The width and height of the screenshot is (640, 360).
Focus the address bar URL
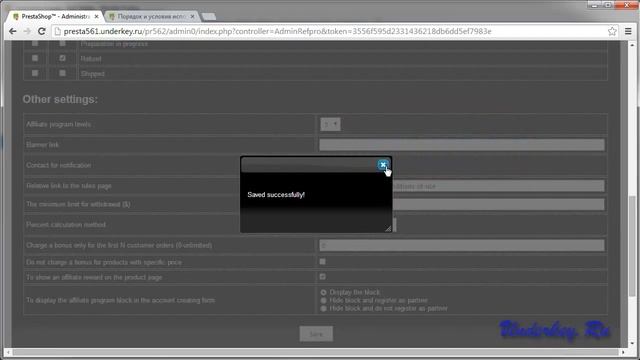click(277, 31)
